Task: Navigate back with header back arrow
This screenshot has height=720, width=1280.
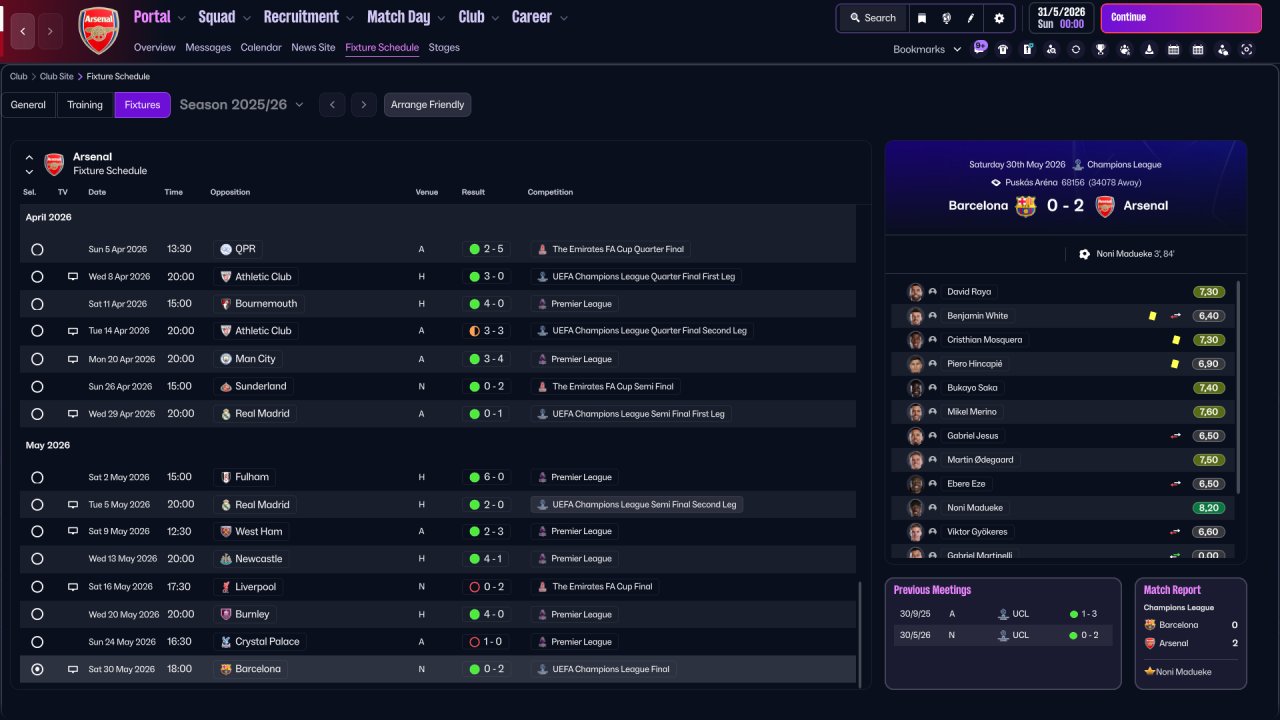Action: click(22, 31)
